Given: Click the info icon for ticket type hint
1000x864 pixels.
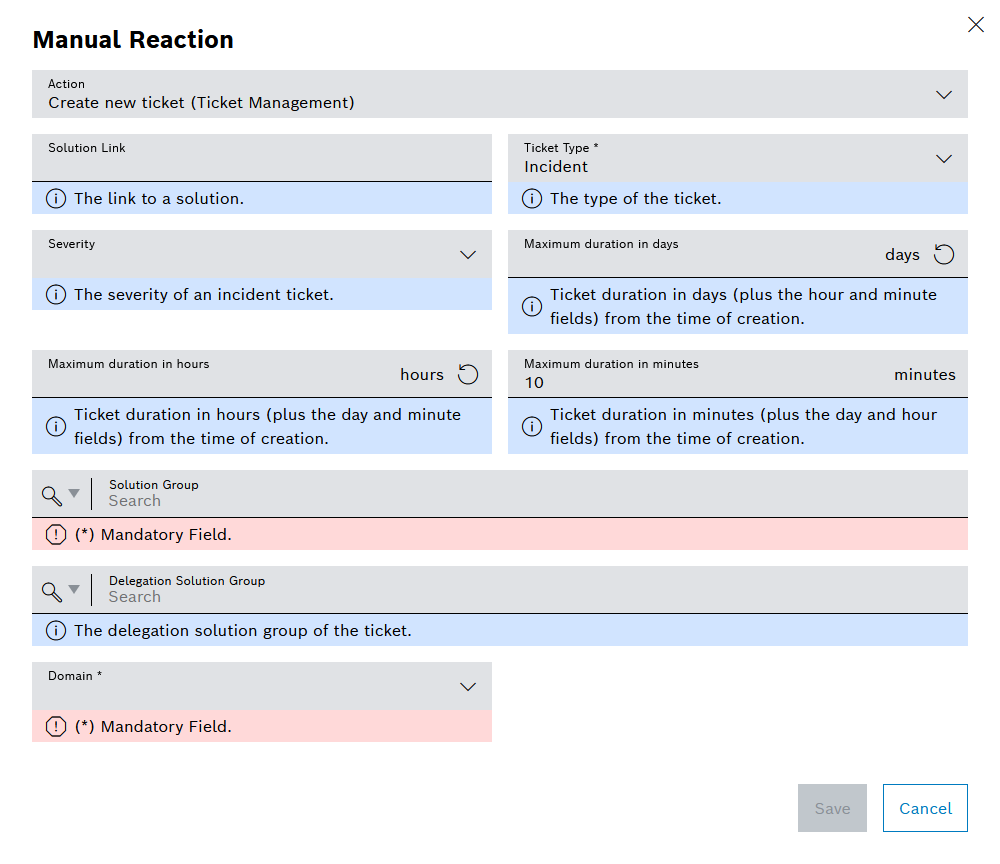Looking at the screenshot, I should pyautogui.click(x=532, y=198).
